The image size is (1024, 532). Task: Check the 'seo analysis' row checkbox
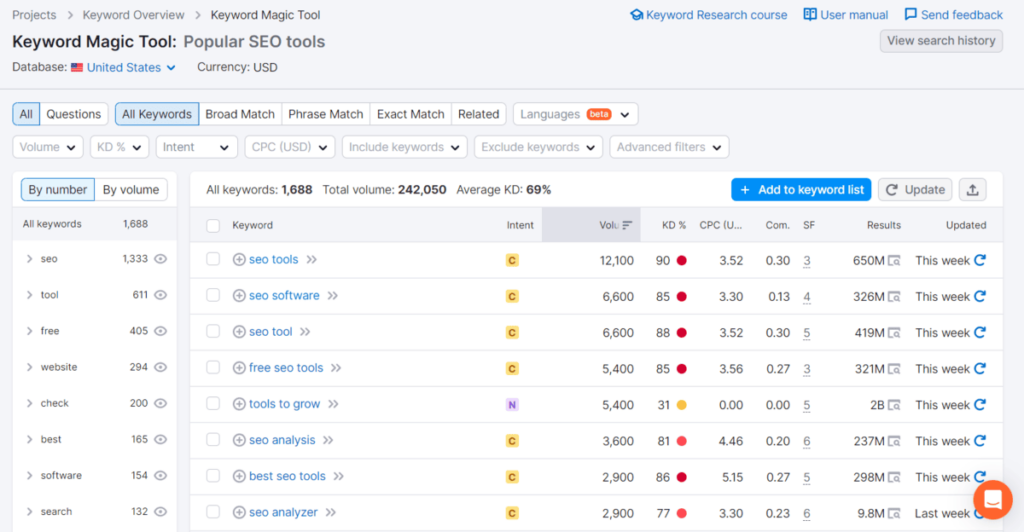click(x=213, y=439)
